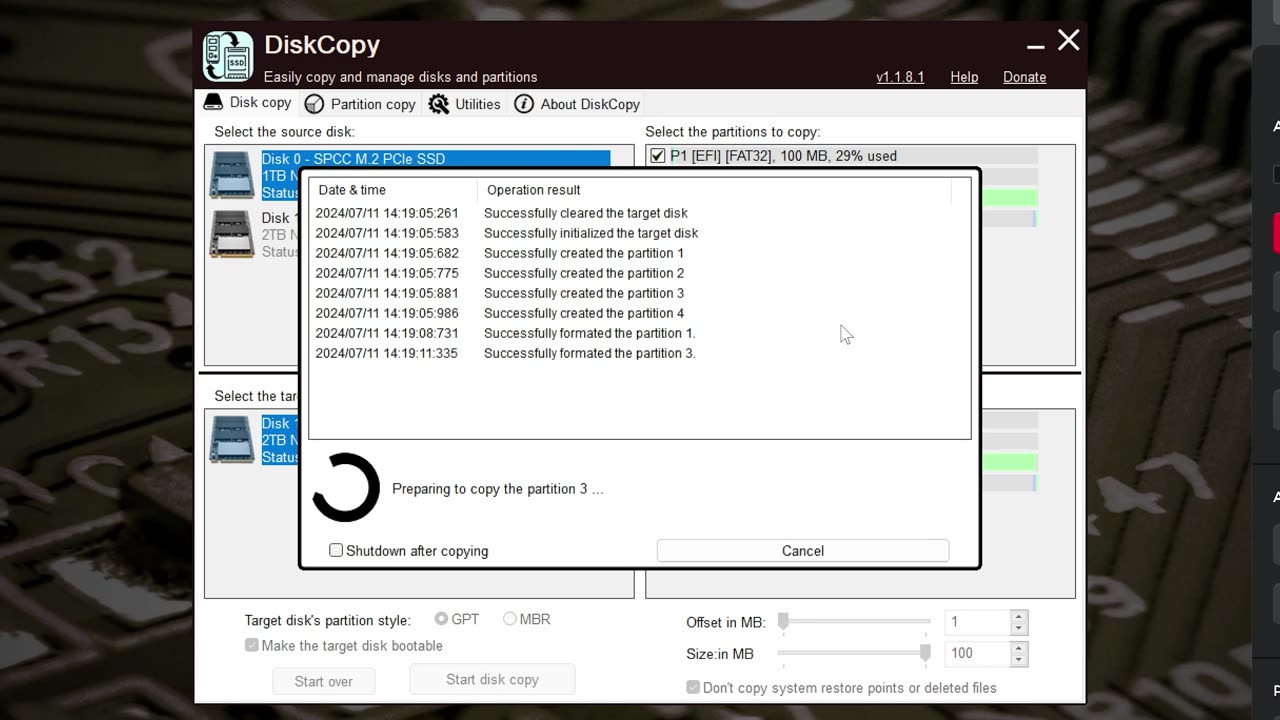Open the About DiskCopy tab
1280x720 pixels.
(577, 104)
